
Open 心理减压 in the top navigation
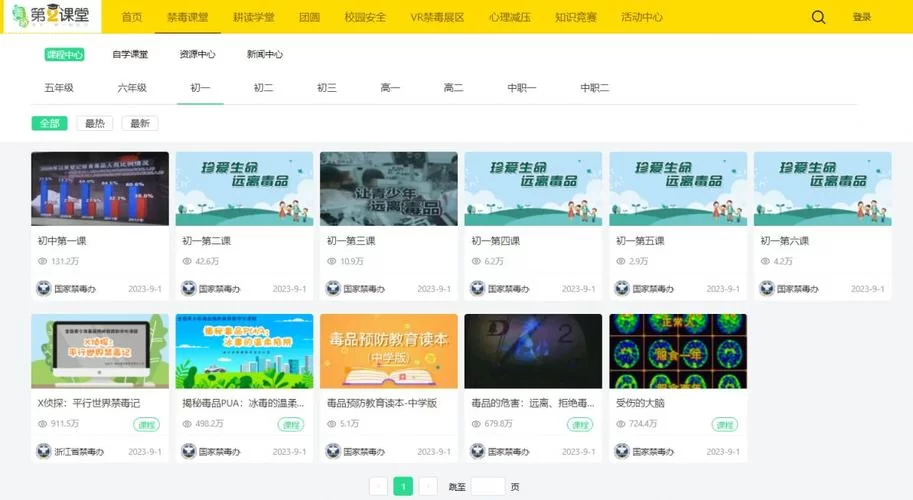tap(509, 17)
